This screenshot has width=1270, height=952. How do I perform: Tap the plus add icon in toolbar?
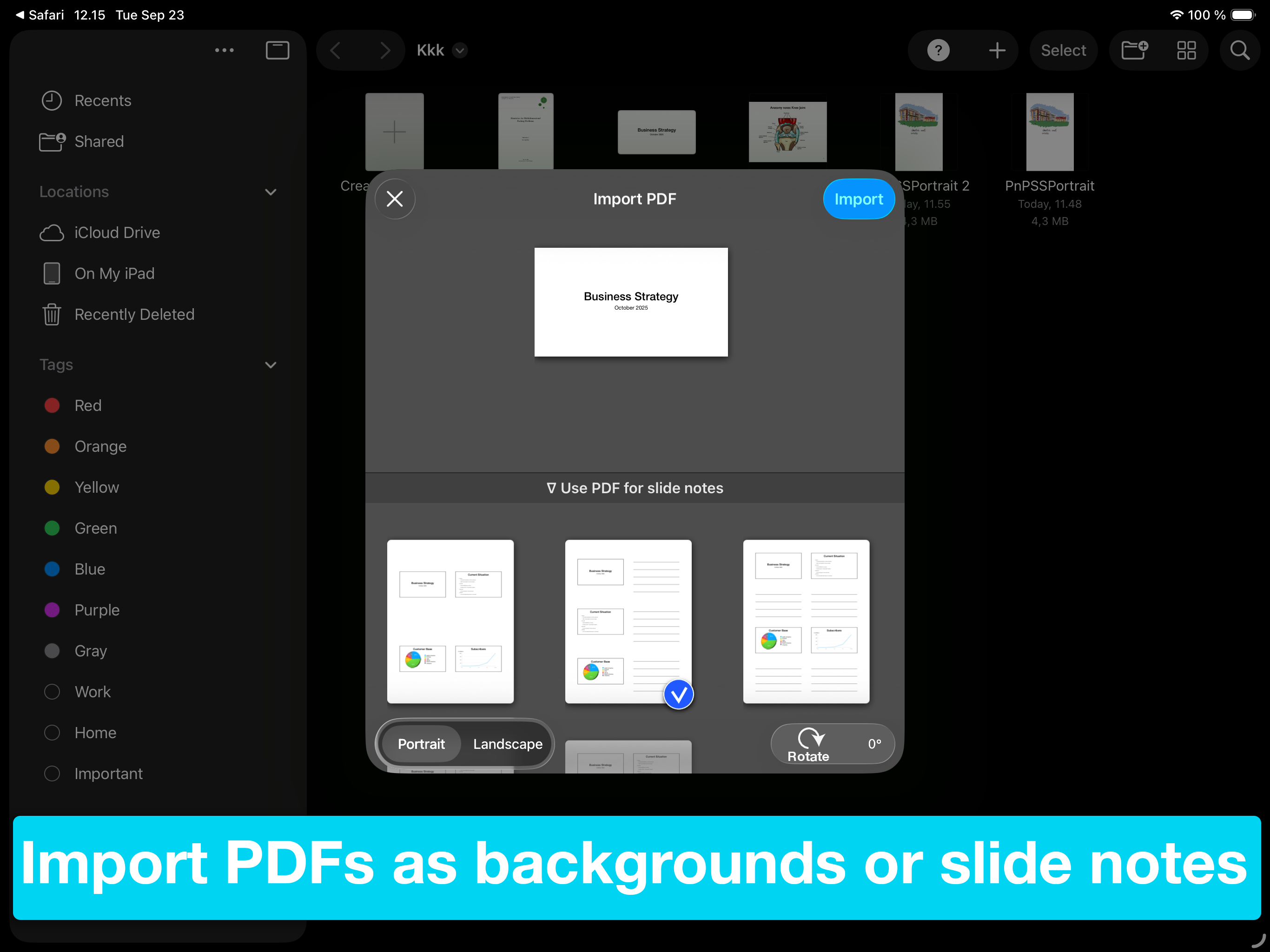click(997, 51)
